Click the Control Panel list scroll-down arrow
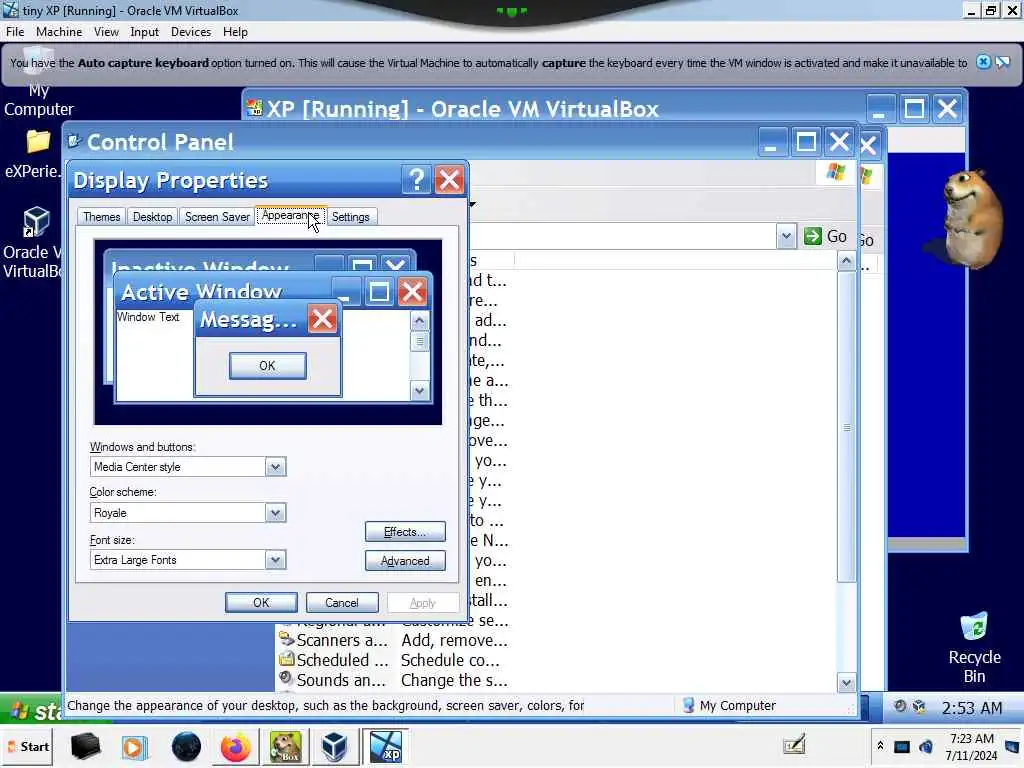 (x=846, y=683)
